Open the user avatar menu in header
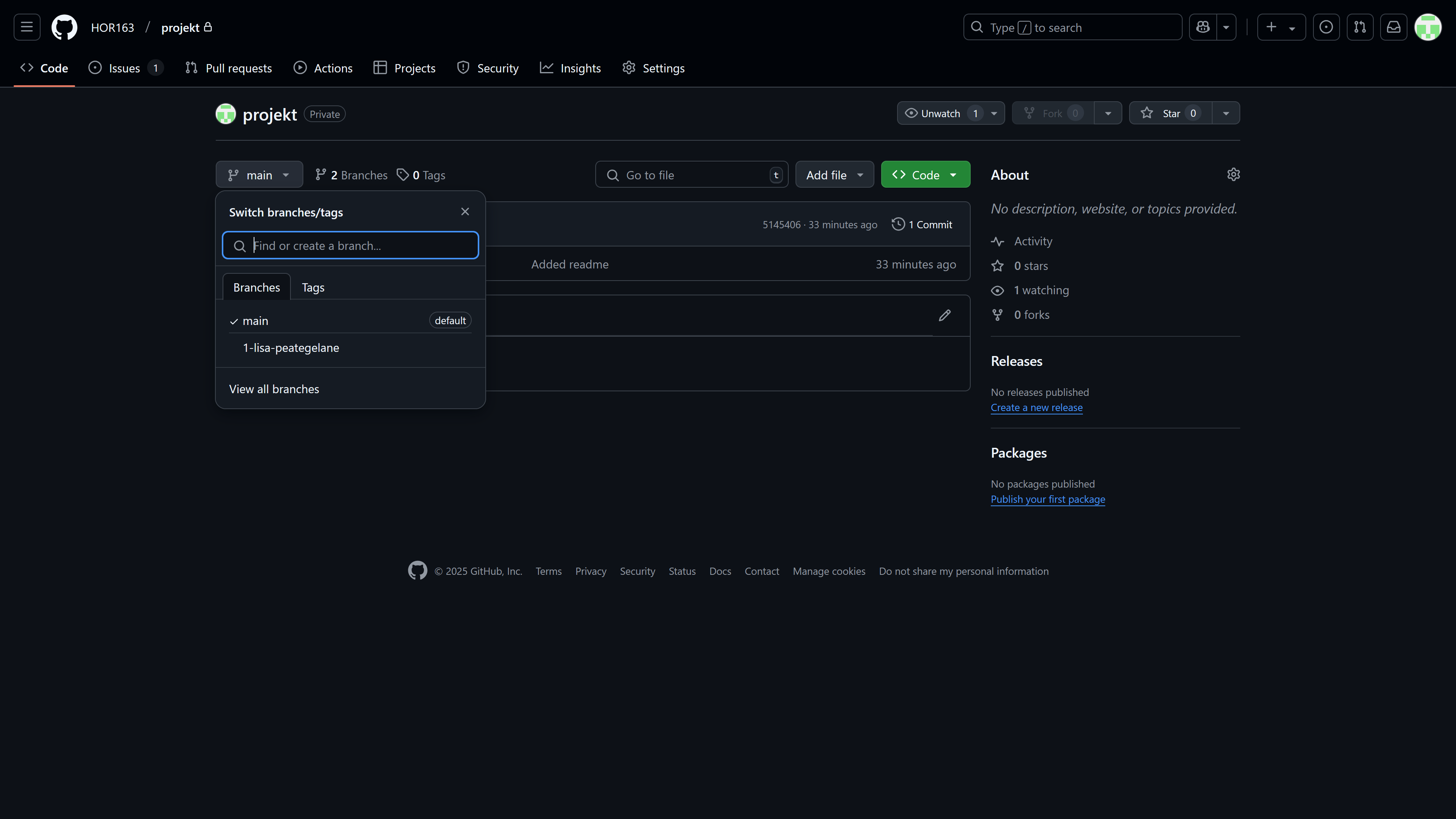 point(1428,27)
